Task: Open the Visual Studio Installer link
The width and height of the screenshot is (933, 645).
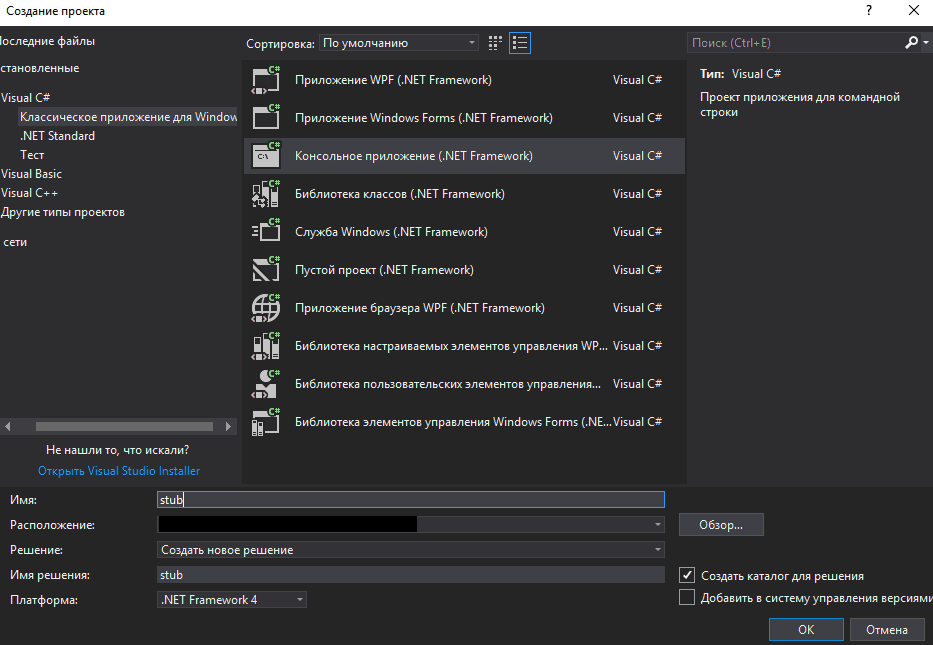Action: click(119, 471)
